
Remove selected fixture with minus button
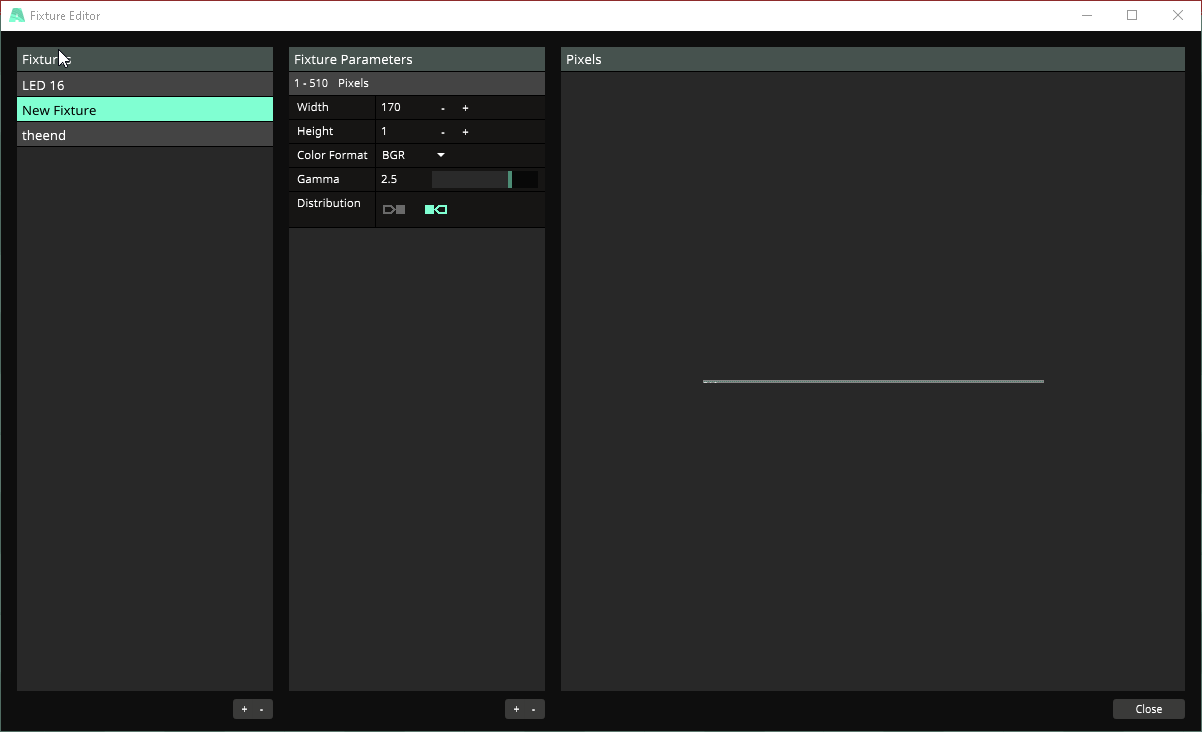[262, 709]
